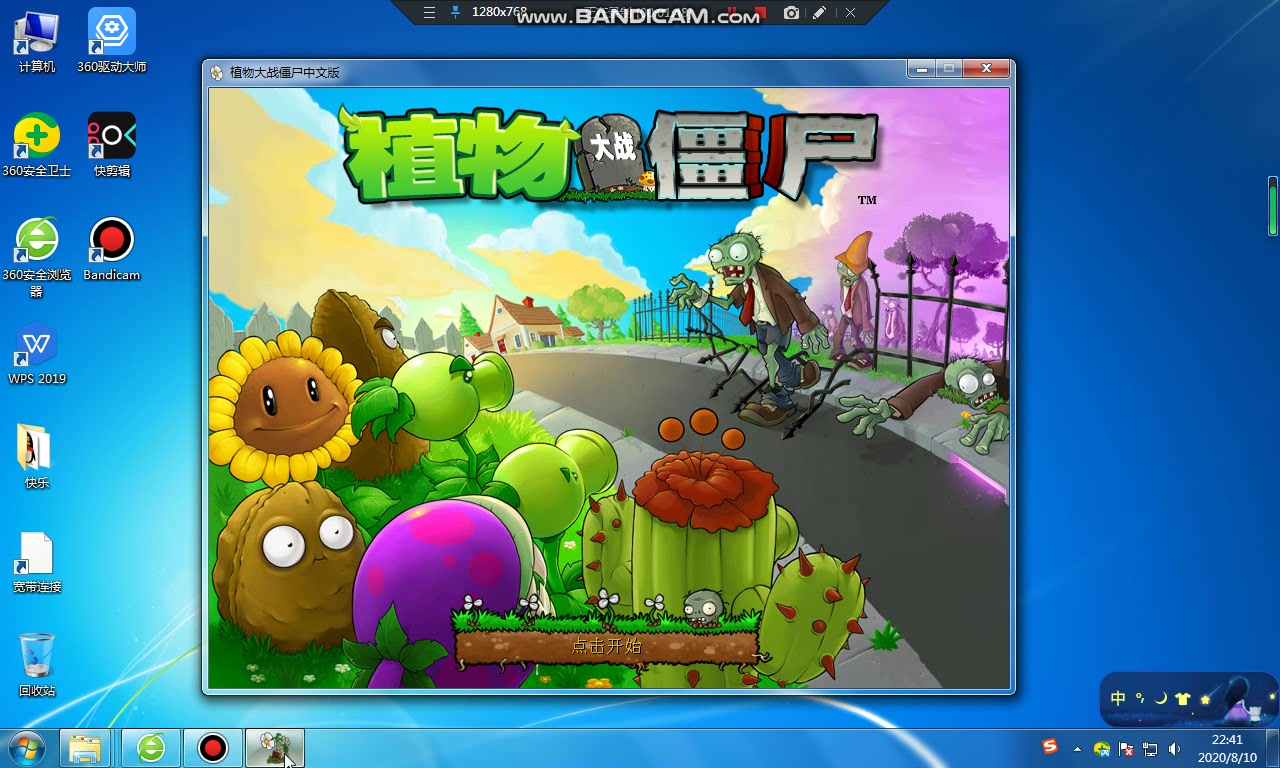Click the 1280x768 resolution text in Bandicam bar
The height and width of the screenshot is (768, 1280).
coord(499,12)
